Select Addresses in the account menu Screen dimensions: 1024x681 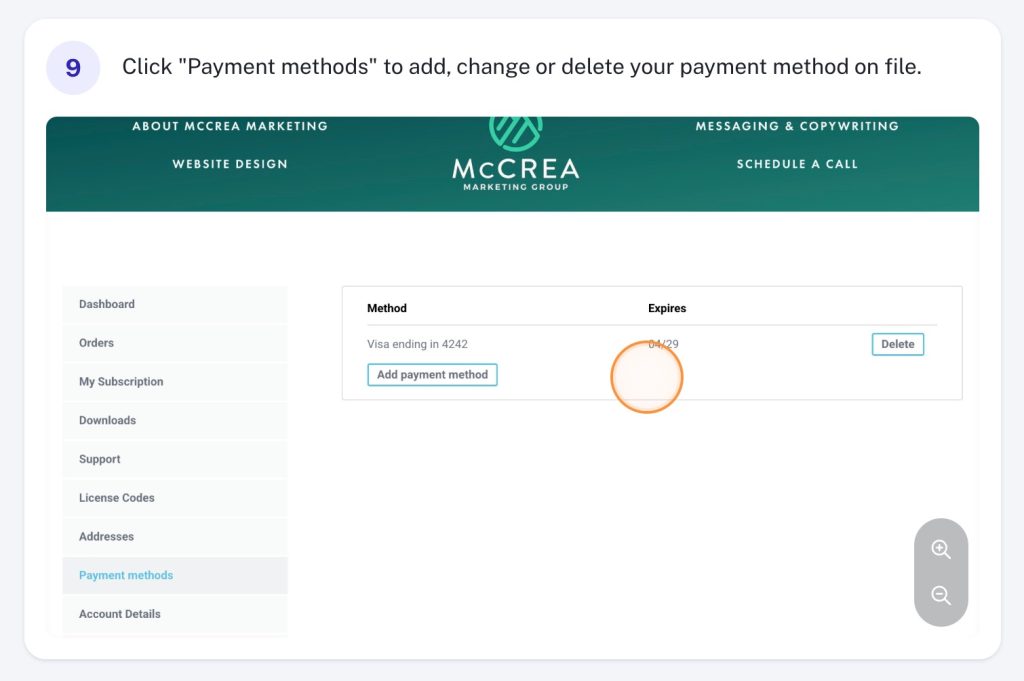[175, 537]
